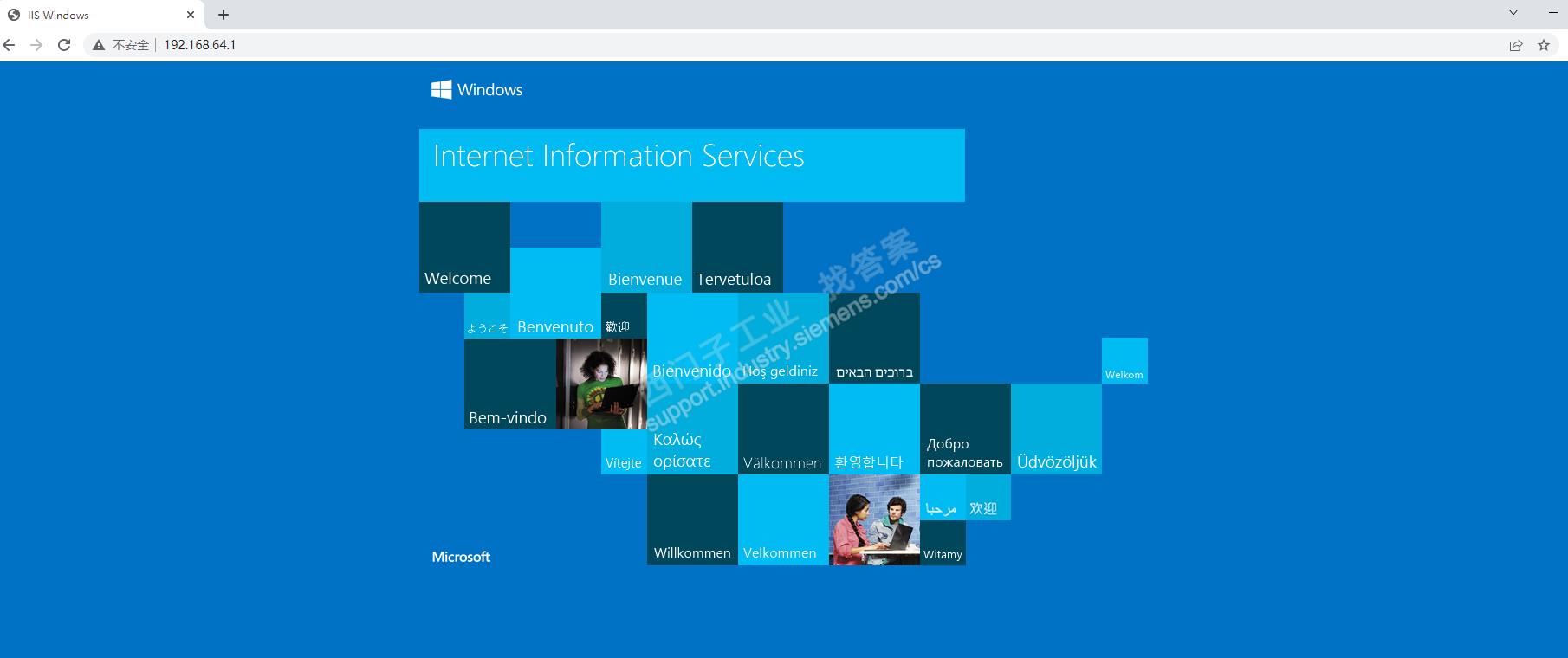Viewport: 1568px width, 658px height.
Task: Open the not secure site warning
Action: click(x=121, y=45)
